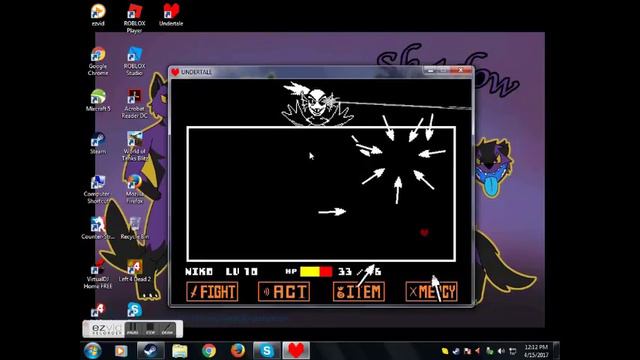Open the Undertale desktop shortcut
Screen dimensions: 640x360
171,15
